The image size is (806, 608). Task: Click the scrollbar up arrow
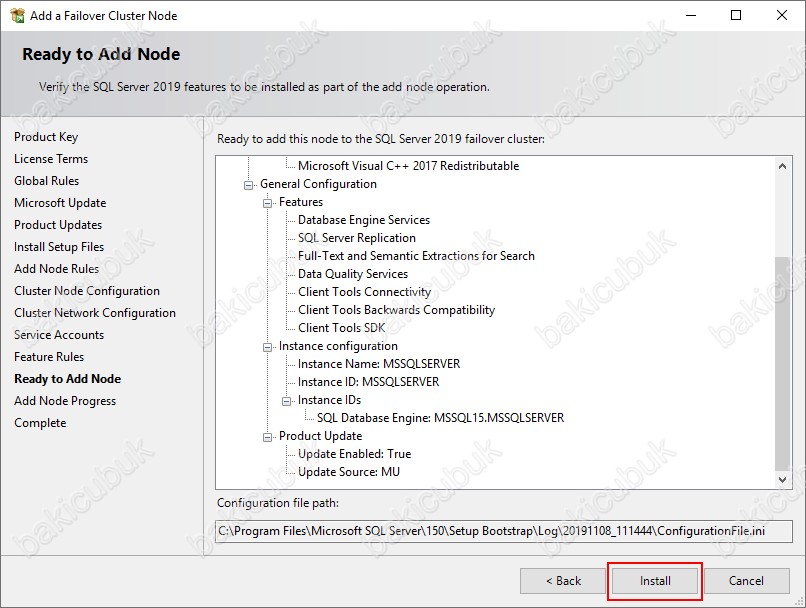(x=782, y=166)
